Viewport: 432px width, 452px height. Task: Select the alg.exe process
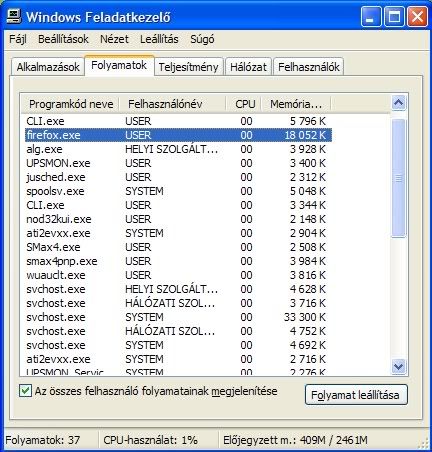pyautogui.click(x=178, y=149)
